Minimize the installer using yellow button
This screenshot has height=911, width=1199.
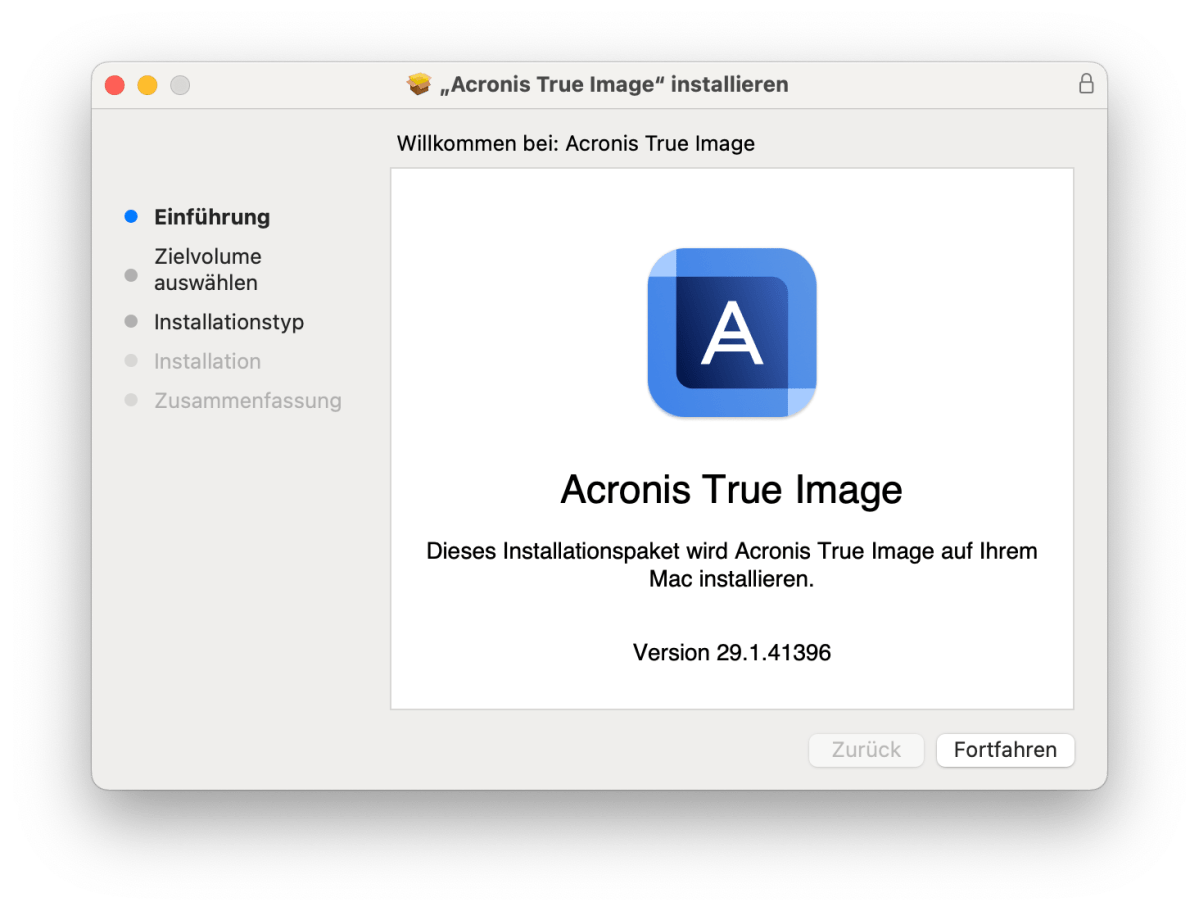click(148, 85)
